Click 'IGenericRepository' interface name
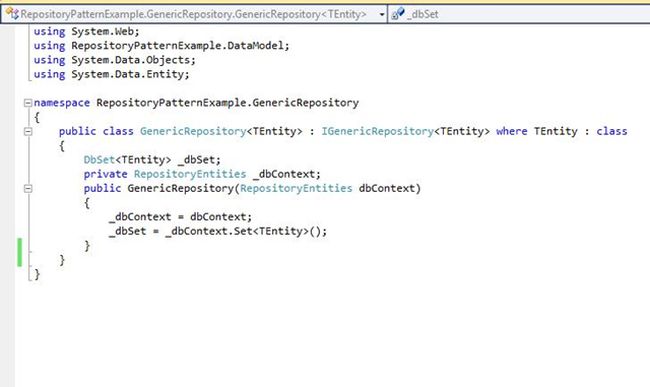650x387 pixels. (x=377, y=131)
